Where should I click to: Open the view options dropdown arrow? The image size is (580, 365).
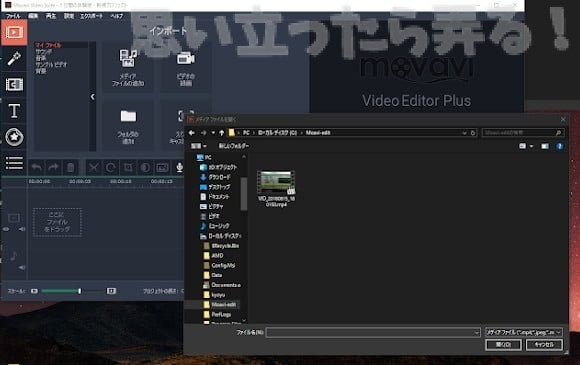click(x=531, y=146)
